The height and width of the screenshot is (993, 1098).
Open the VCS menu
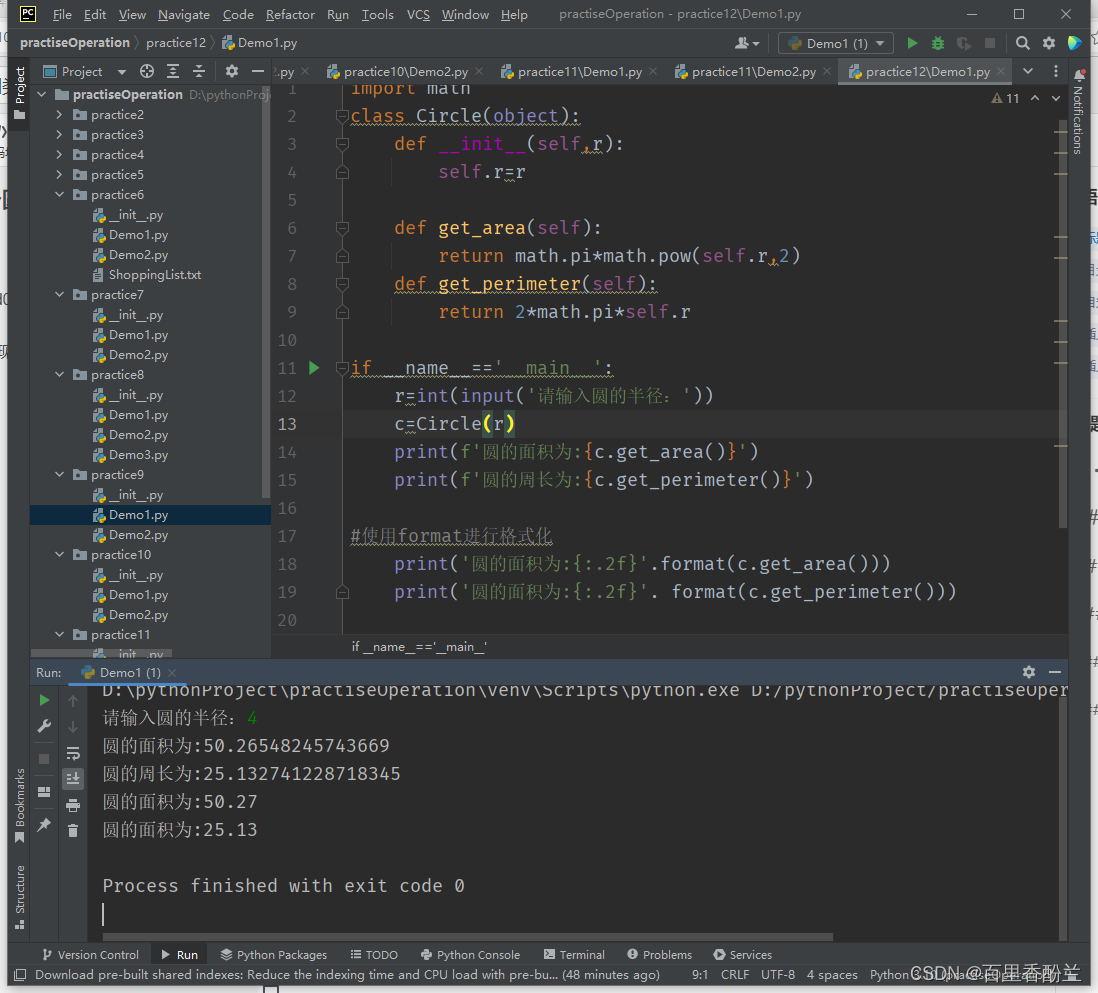tap(418, 15)
